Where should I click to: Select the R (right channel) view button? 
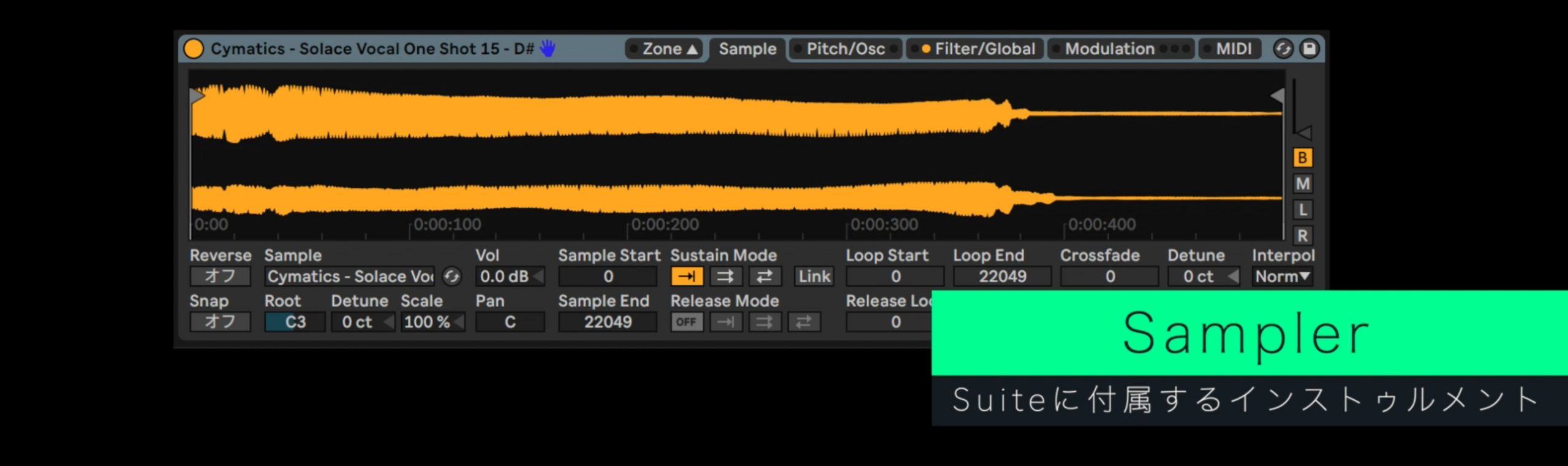[x=1302, y=235]
